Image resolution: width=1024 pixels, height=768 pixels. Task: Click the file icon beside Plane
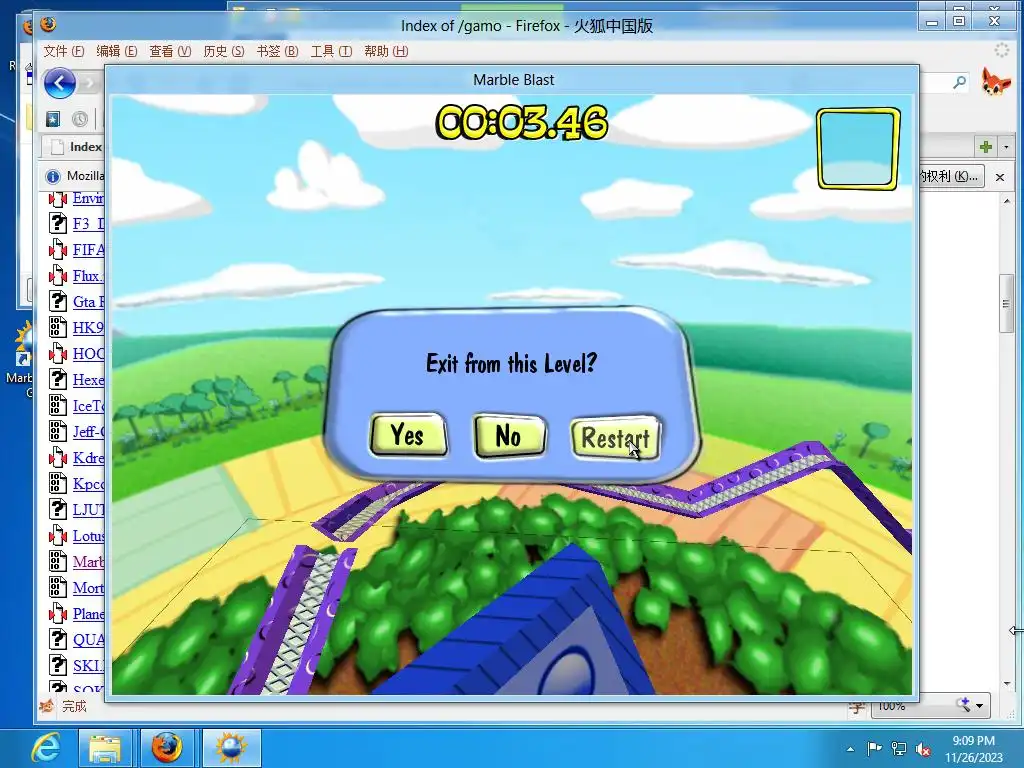(x=58, y=614)
